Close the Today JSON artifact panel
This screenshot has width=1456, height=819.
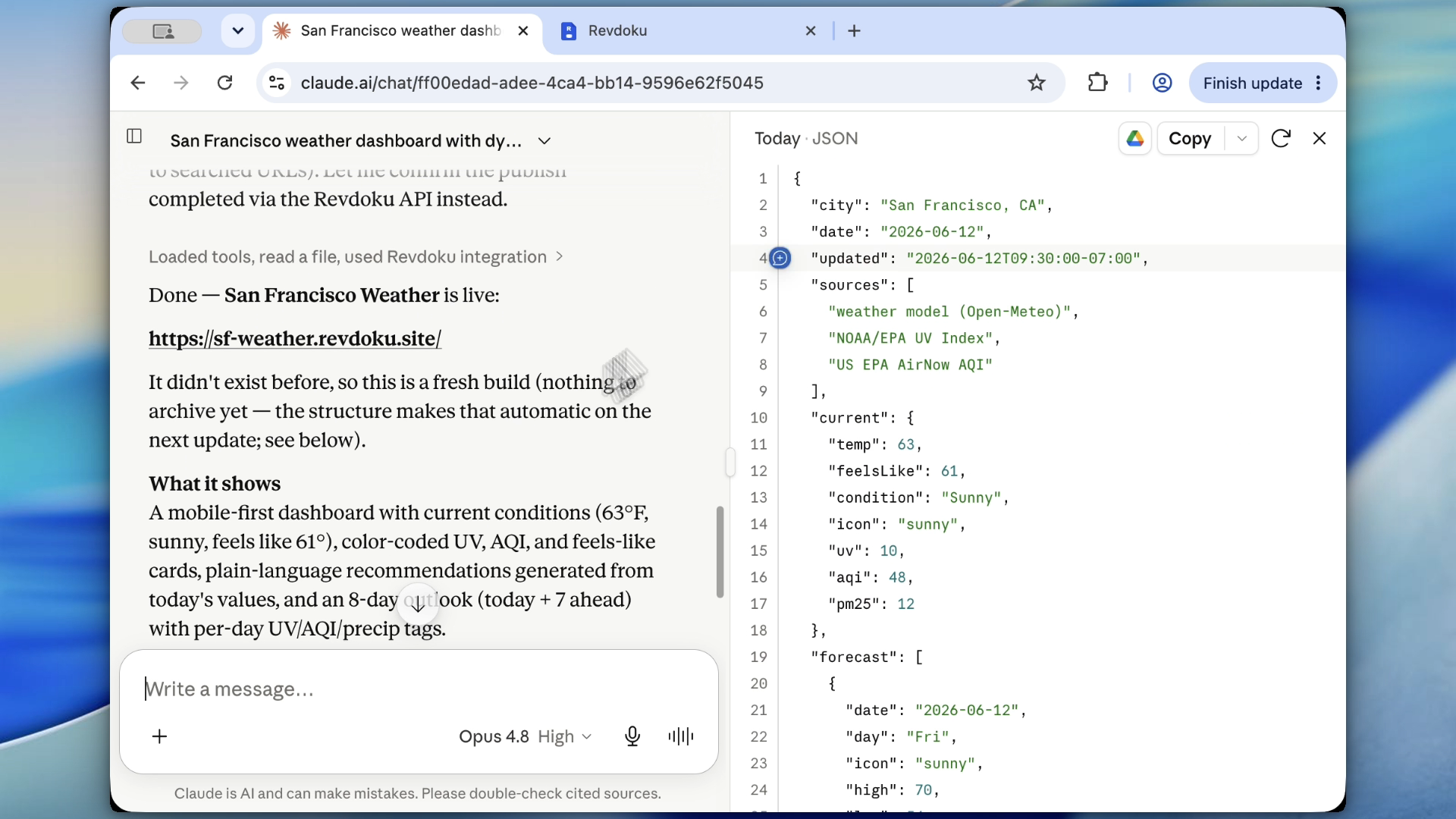(x=1319, y=139)
